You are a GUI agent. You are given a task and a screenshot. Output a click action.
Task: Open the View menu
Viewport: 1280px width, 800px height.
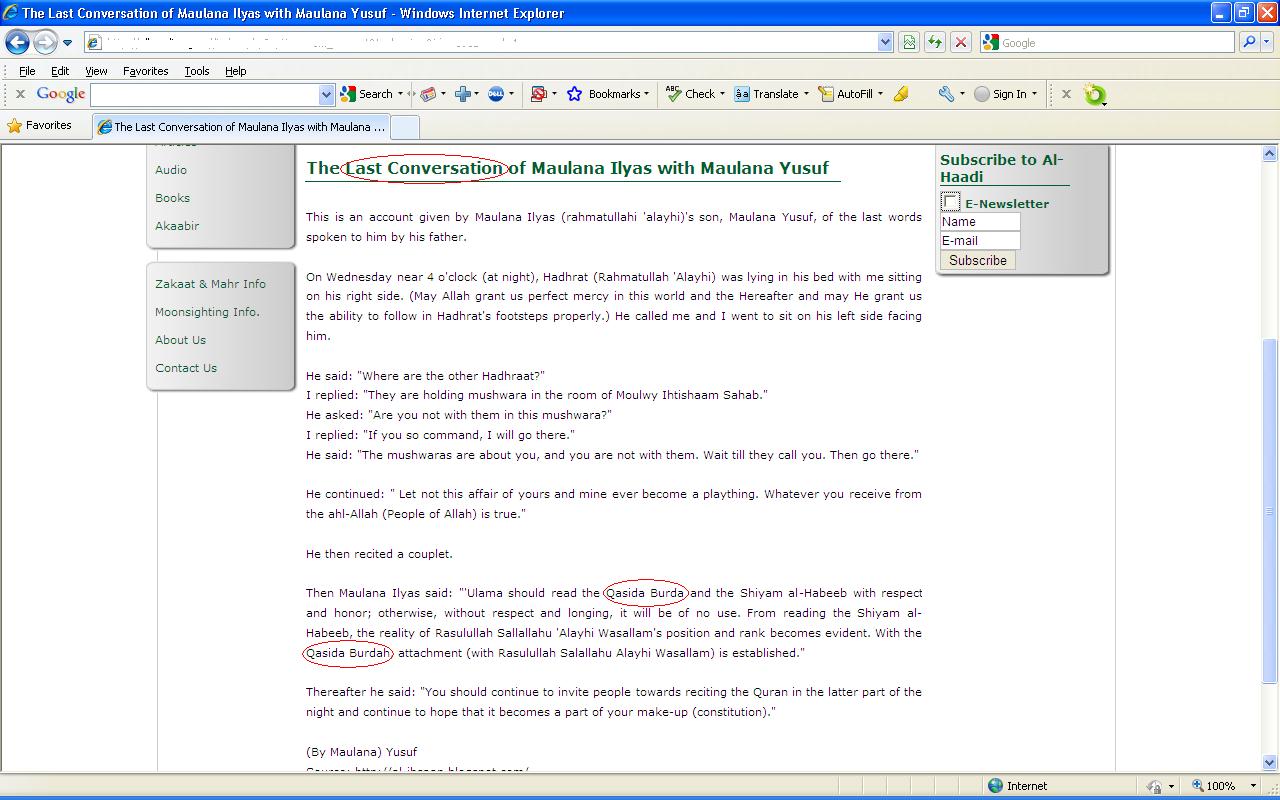[x=96, y=71]
